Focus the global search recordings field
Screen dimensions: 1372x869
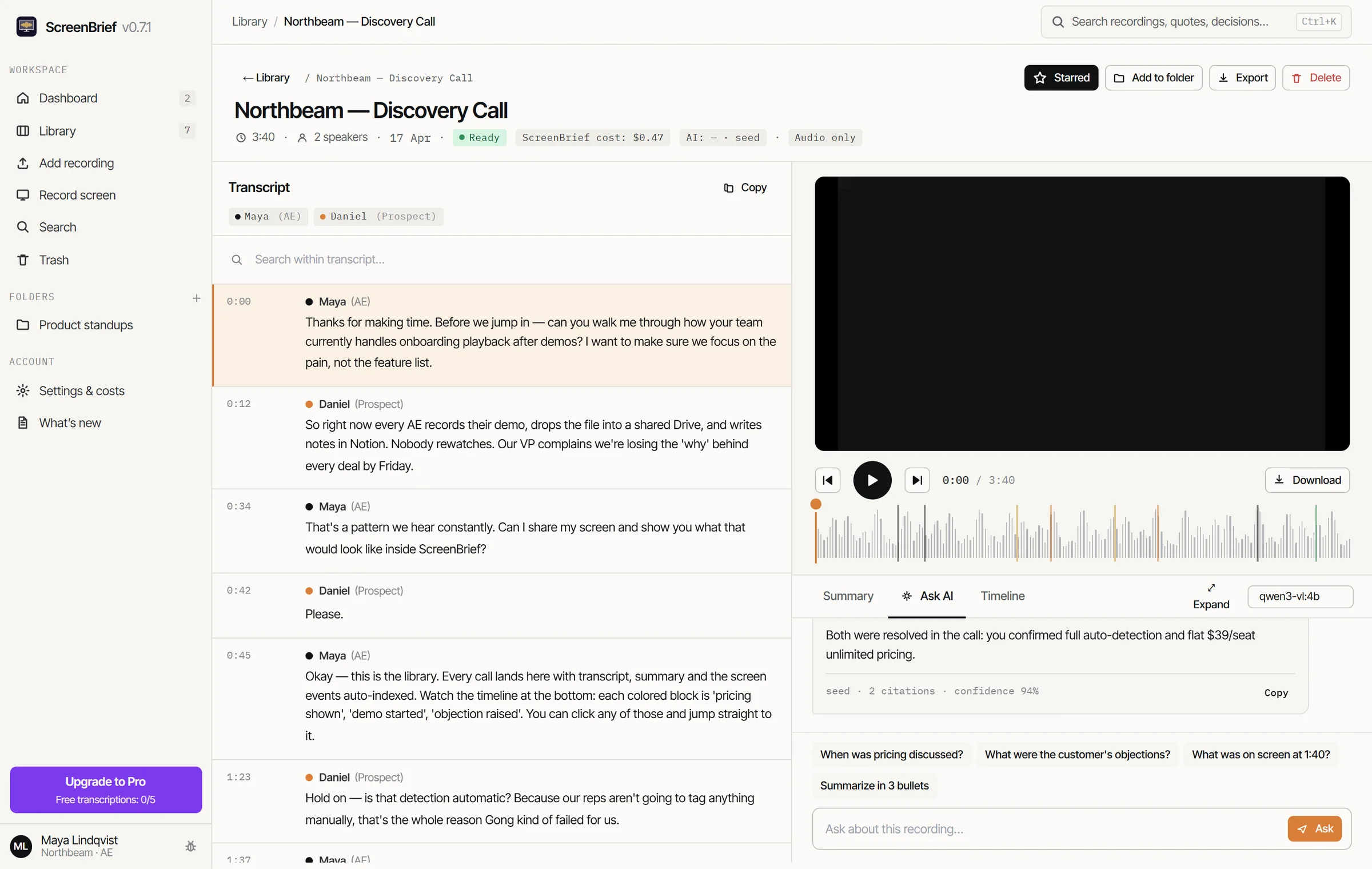point(1196,22)
